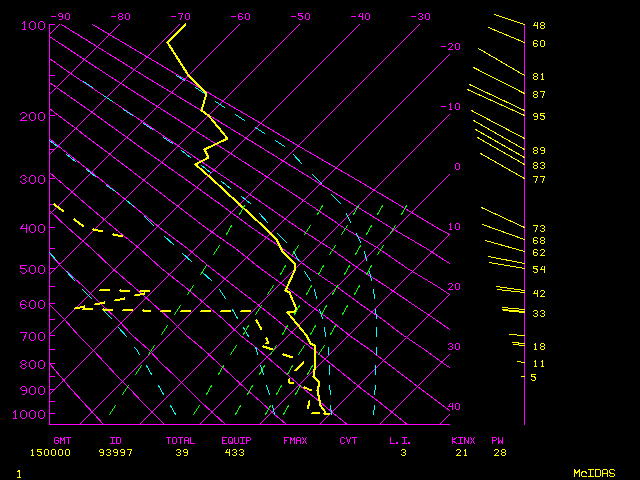The width and height of the screenshot is (640, 480).
Task: Click the McIDAS label in the corner
Action: (x=594, y=472)
